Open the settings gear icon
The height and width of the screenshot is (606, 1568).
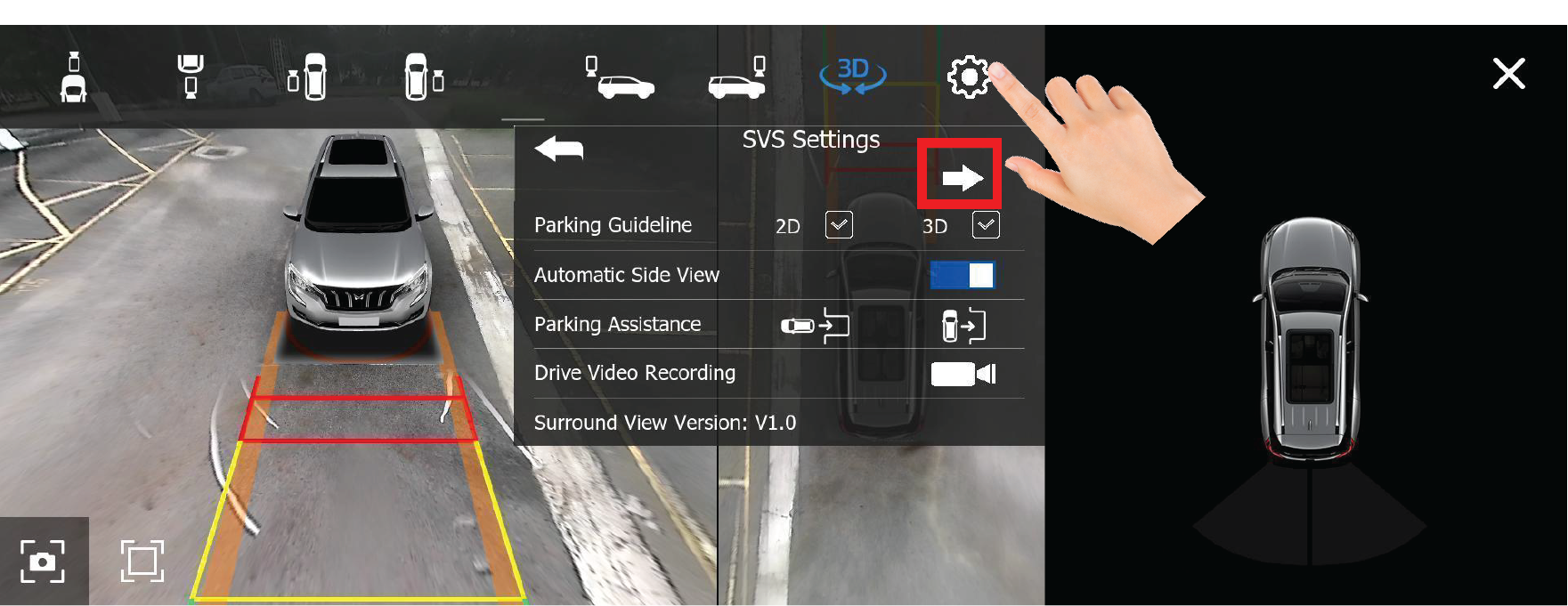[x=969, y=77]
